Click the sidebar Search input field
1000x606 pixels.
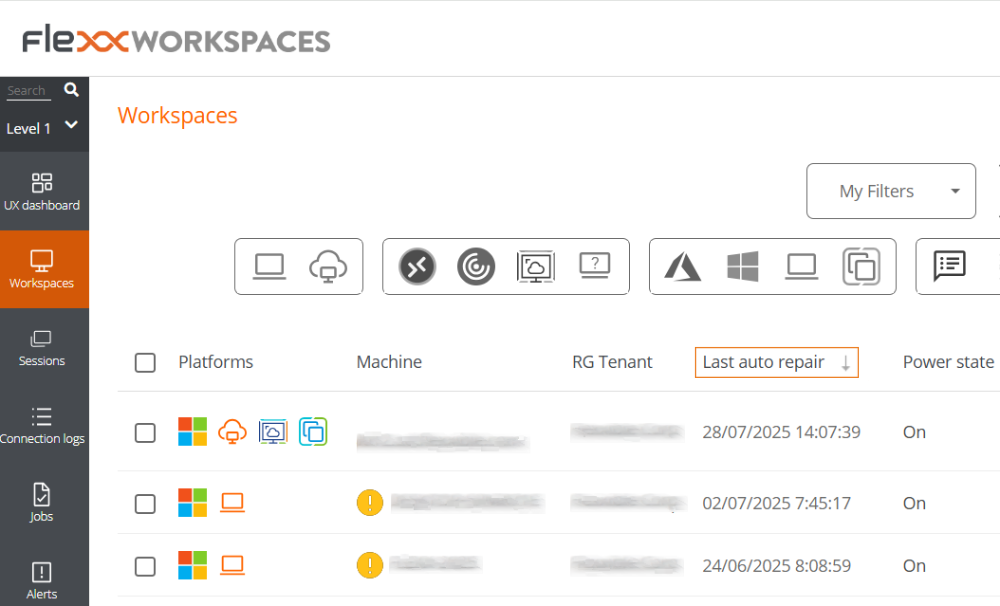click(28, 91)
